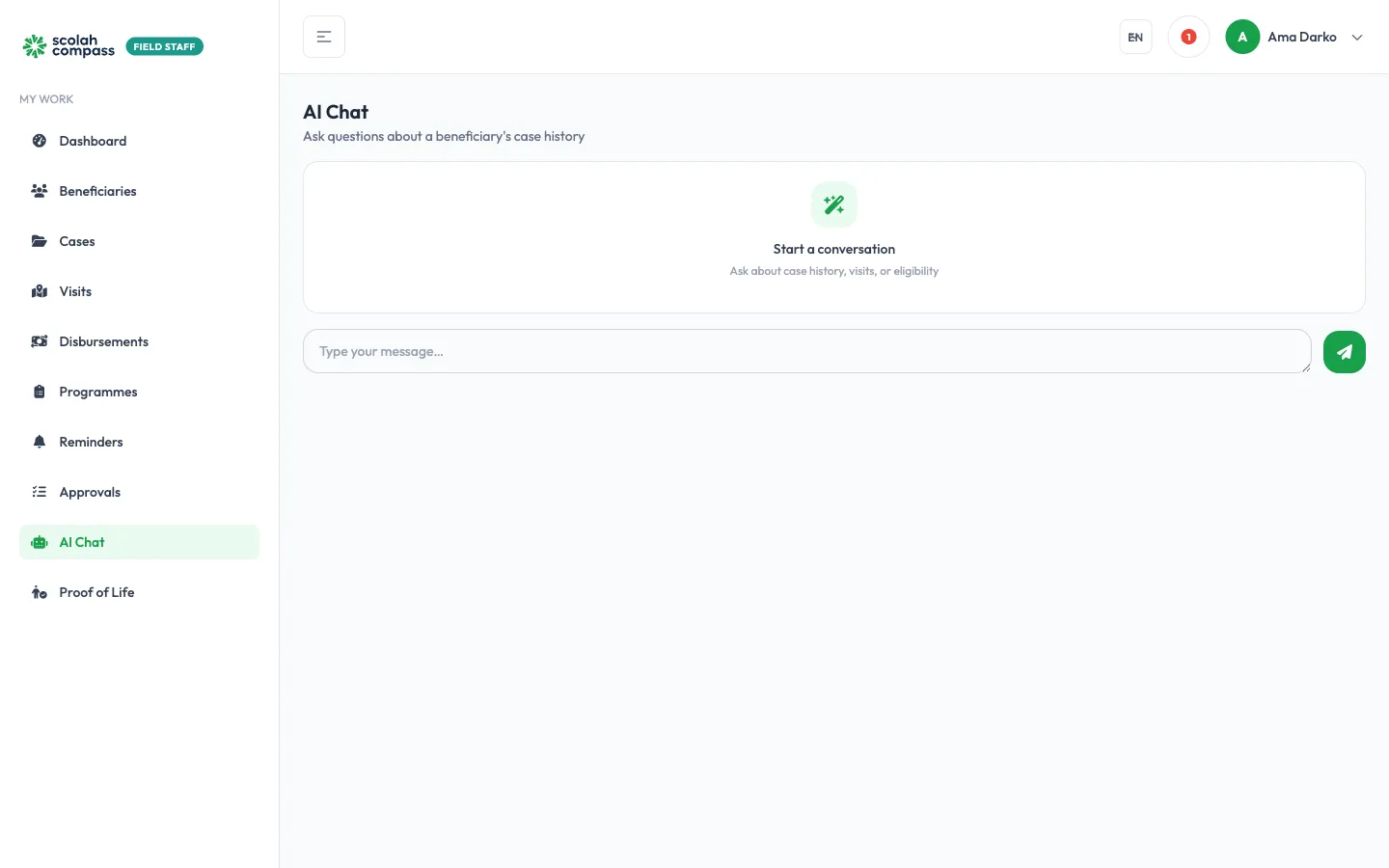Go to Programmes page
The height and width of the screenshot is (868, 1389).
click(x=139, y=392)
